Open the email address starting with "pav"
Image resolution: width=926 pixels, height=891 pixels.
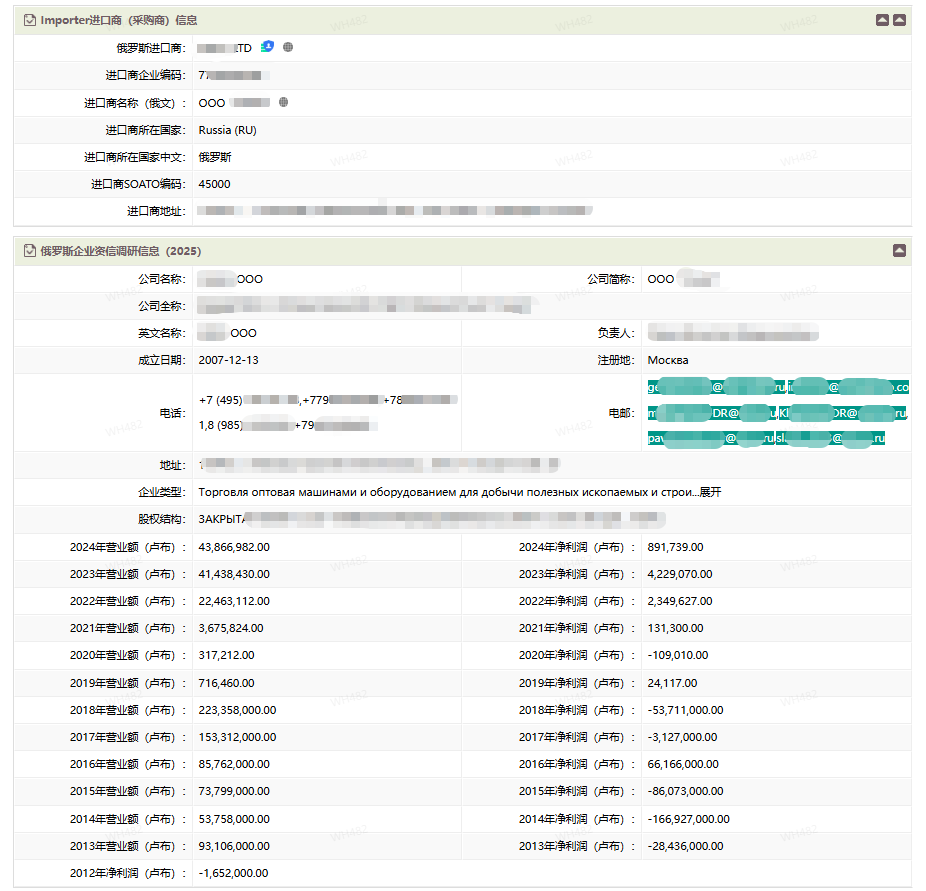tap(710, 439)
